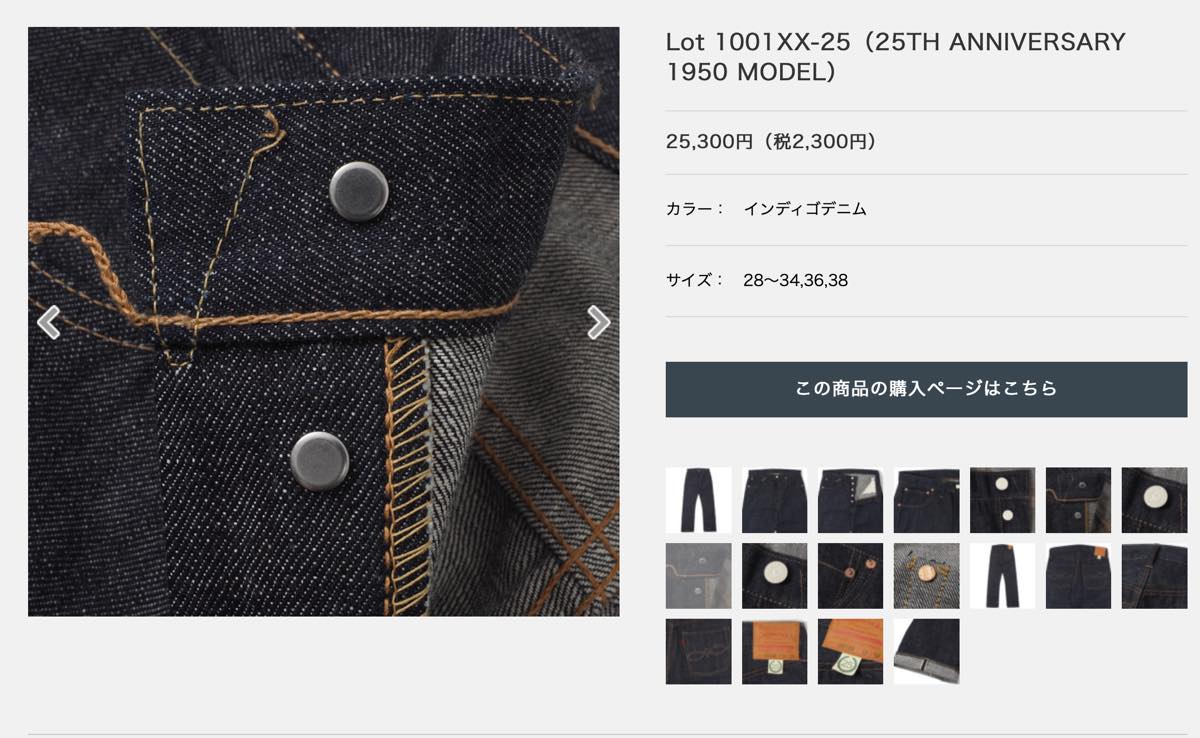Show the back pocket arcuate stitching thumbnail

point(698,652)
